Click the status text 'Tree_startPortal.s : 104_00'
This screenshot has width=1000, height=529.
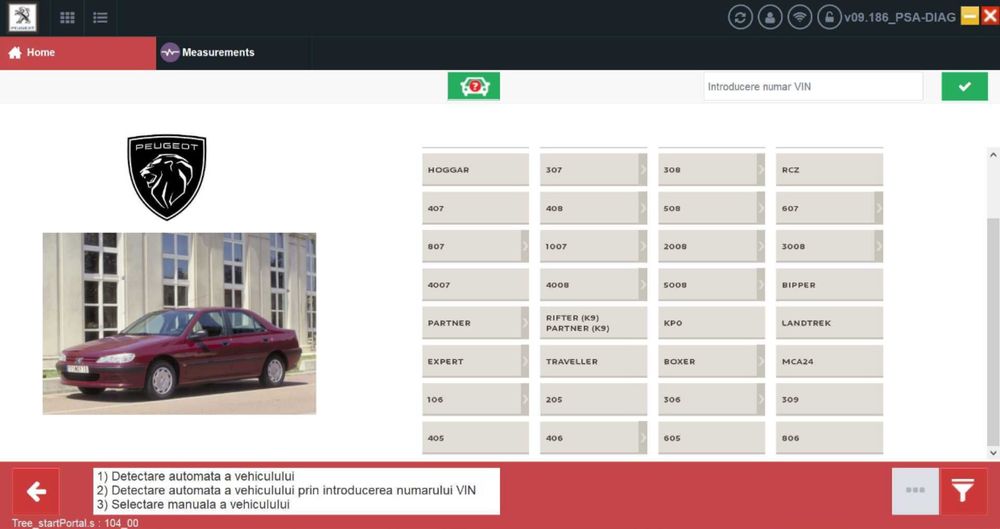(x=75, y=523)
